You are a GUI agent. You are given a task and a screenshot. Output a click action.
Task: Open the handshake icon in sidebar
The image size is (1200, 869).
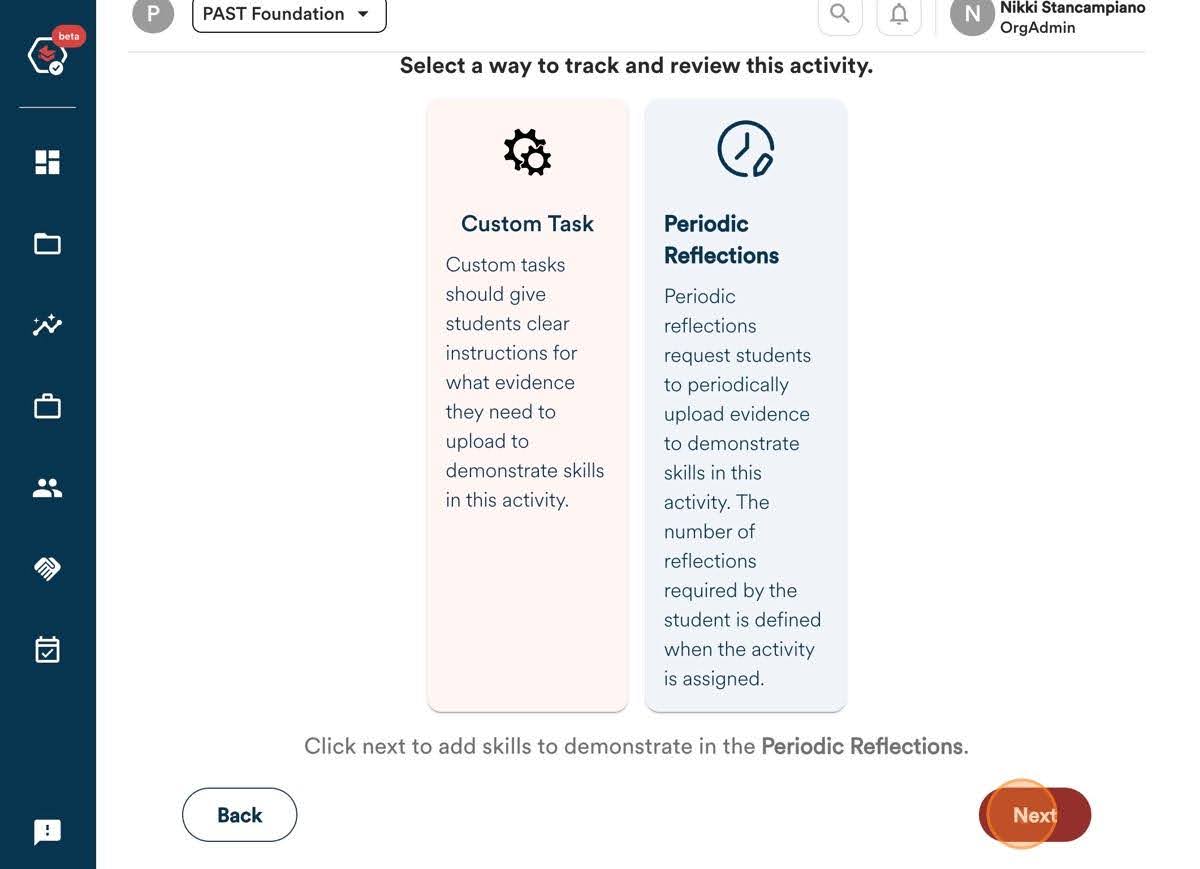(x=48, y=569)
